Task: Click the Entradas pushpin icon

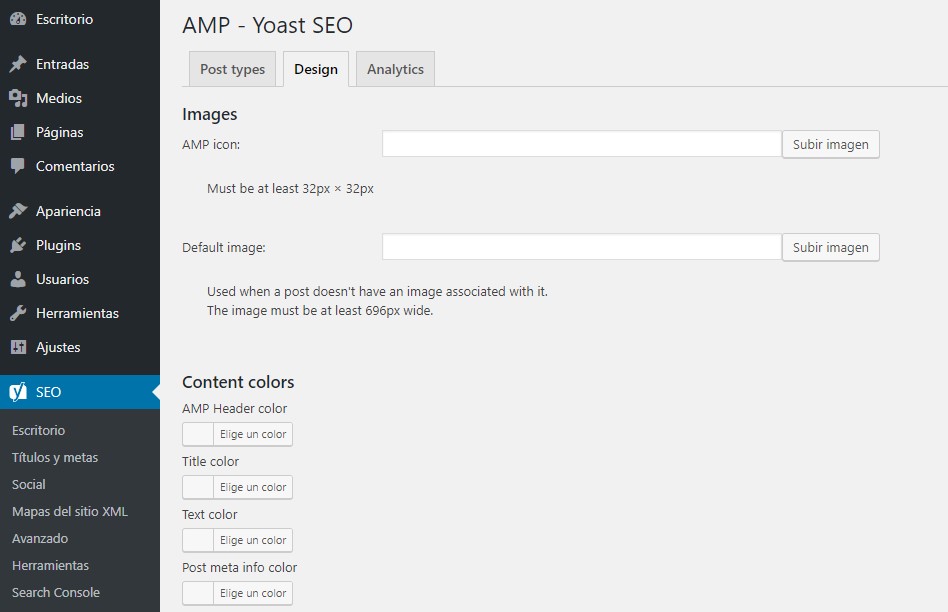Action: tap(18, 64)
